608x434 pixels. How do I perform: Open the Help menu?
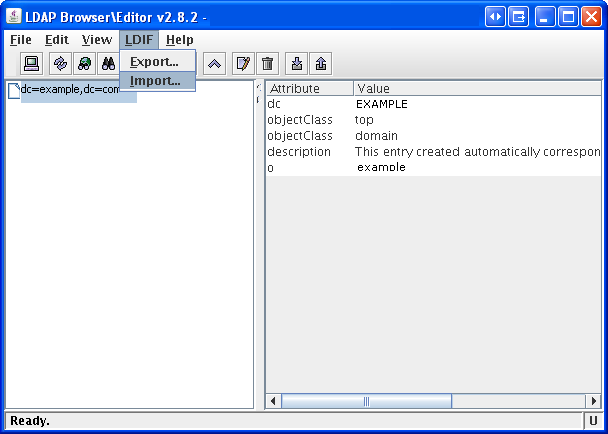(x=180, y=40)
